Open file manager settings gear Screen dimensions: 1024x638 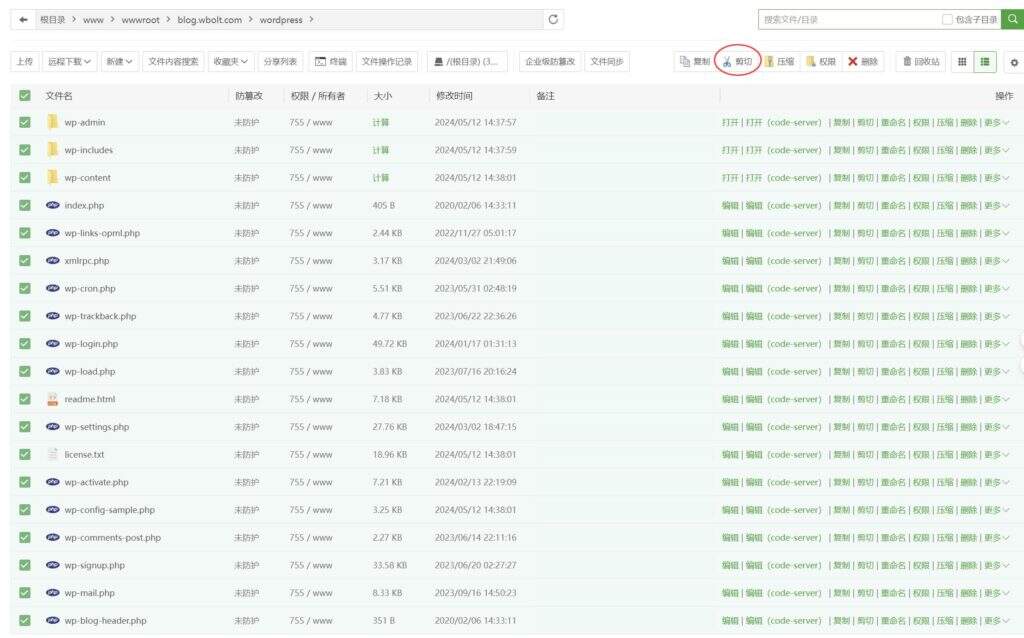[x=1014, y=63]
